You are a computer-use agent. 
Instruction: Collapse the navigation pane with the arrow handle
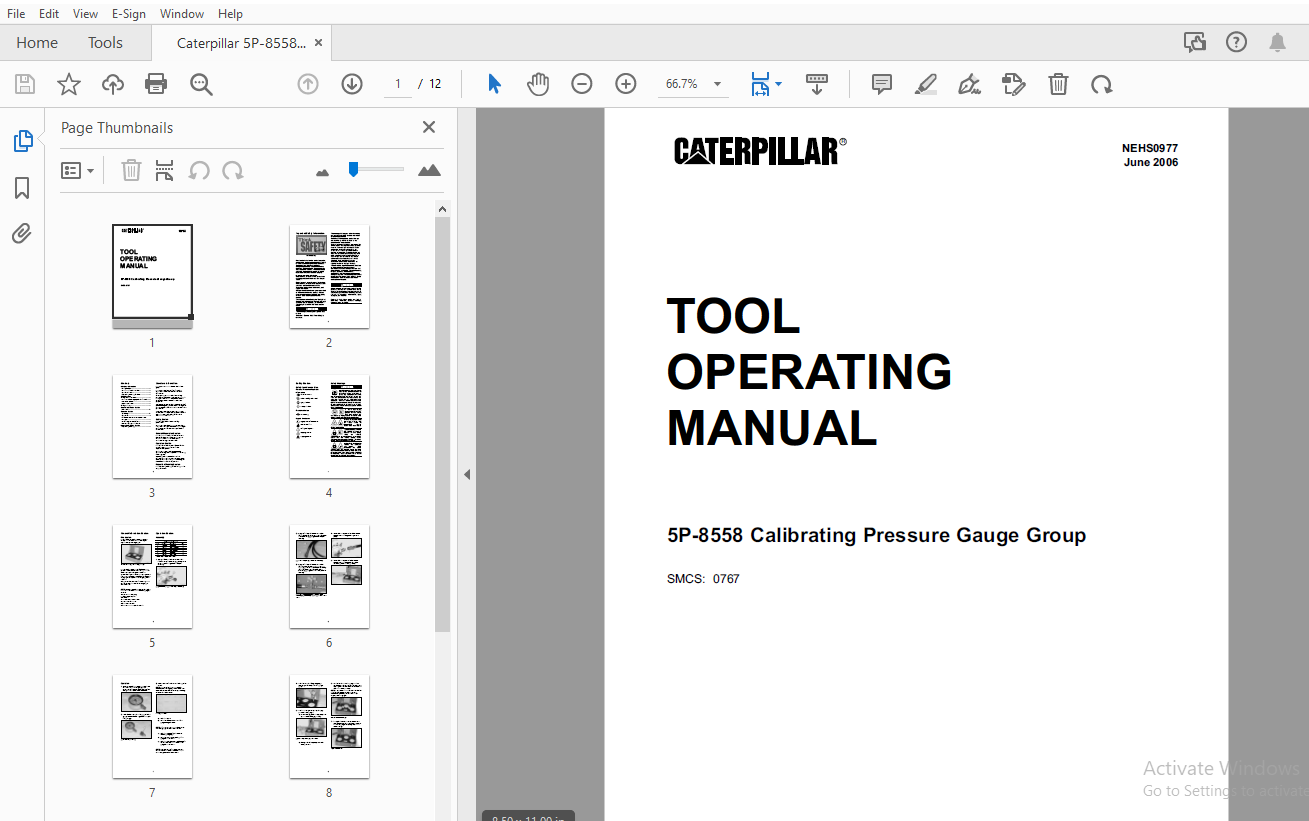click(x=466, y=475)
